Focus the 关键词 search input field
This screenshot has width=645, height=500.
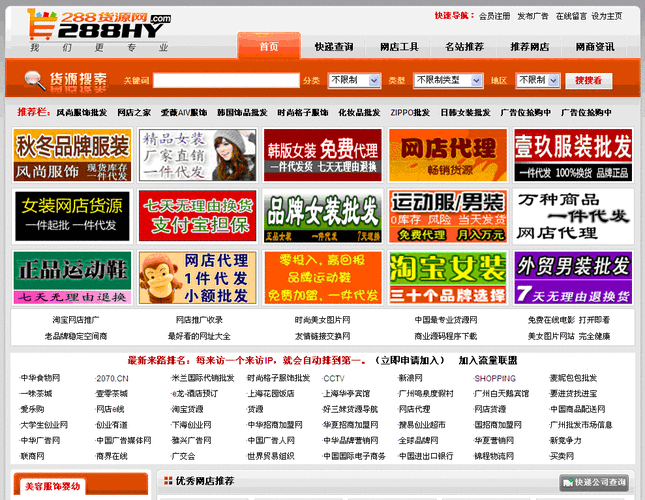pos(225,80)
